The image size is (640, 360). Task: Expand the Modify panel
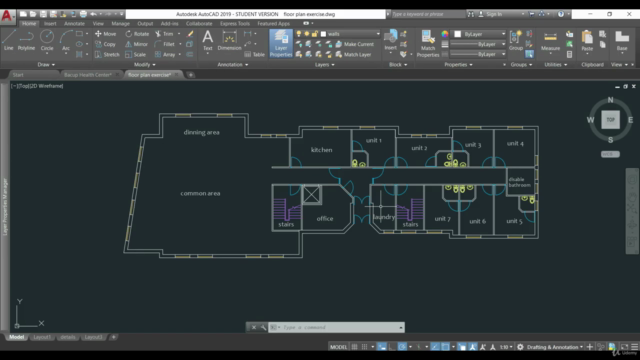pos(144,64)
